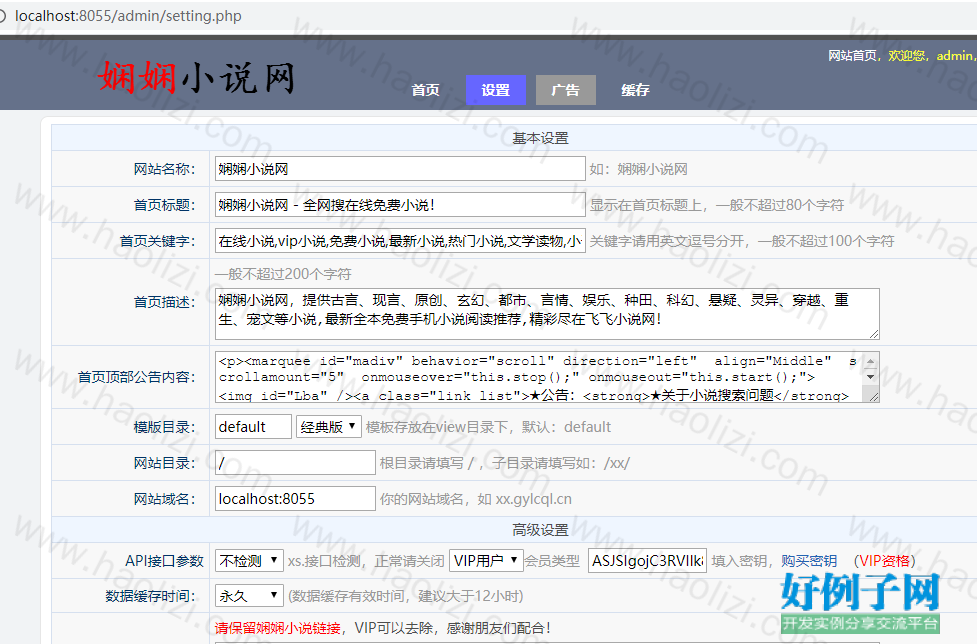Click the 网站首页 link in header
977x644 pixels.
click(852, 55)
